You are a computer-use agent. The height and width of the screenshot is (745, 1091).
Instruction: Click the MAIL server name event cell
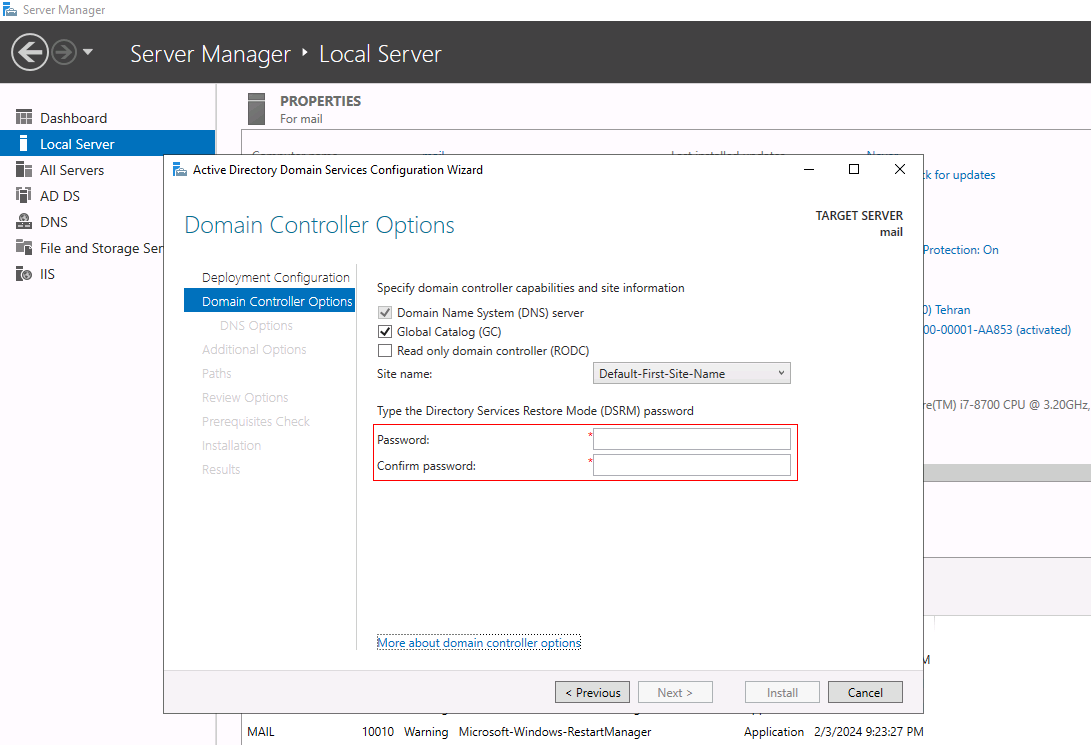pyautogui.click(x=261, y=732)
